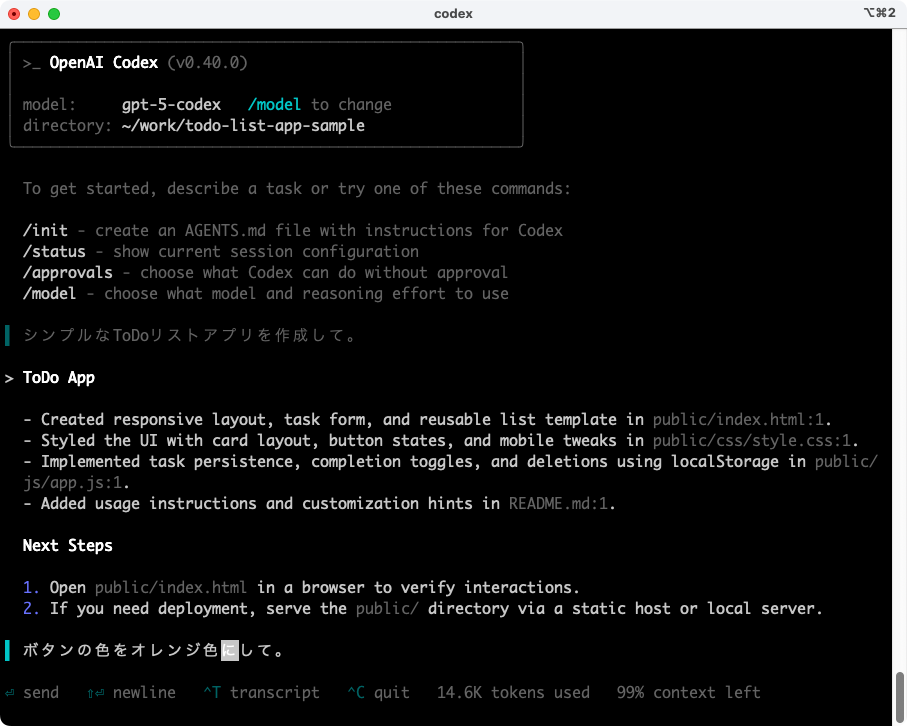The image size is (907, 726).
Task: Click the 'OpenAI Codex' header text
Action: coord(104,62)
